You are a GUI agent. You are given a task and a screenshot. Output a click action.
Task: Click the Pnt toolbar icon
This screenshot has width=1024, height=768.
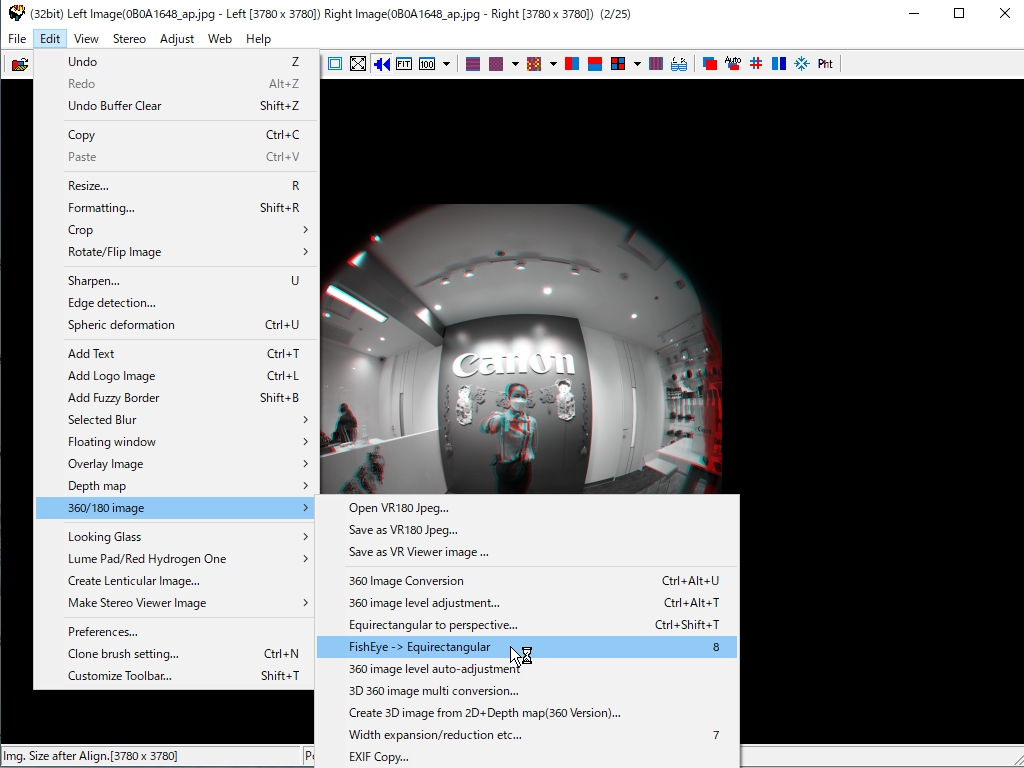pos(825,64)
